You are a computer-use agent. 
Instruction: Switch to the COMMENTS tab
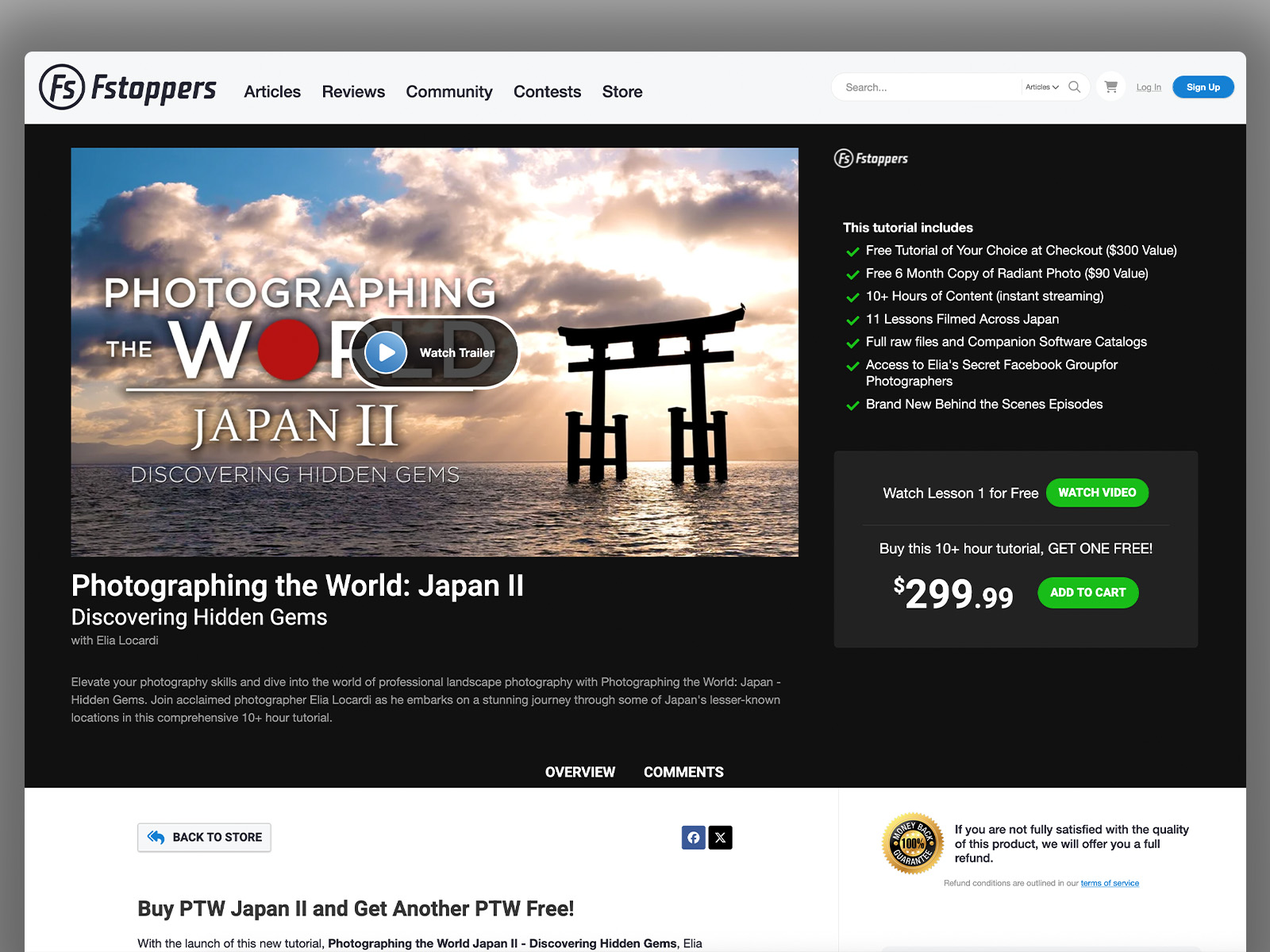click(683, 772)
